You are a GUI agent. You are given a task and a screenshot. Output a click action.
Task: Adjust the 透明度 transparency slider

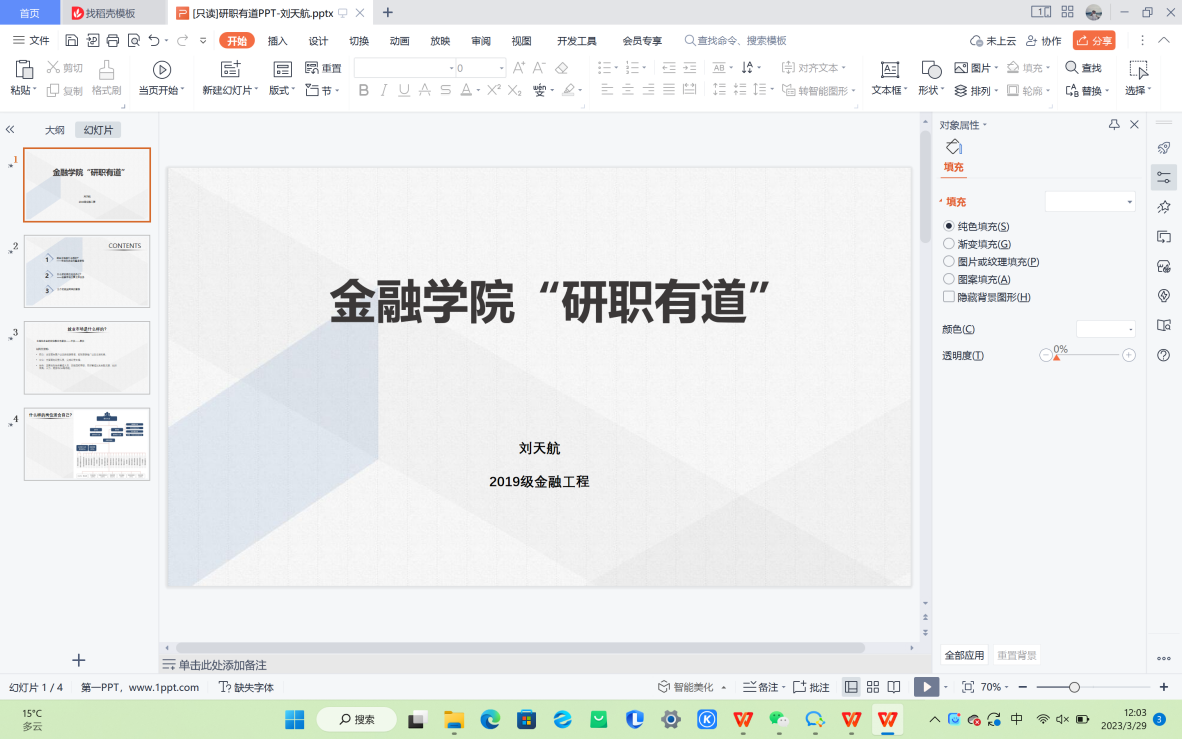point(1056,356)
